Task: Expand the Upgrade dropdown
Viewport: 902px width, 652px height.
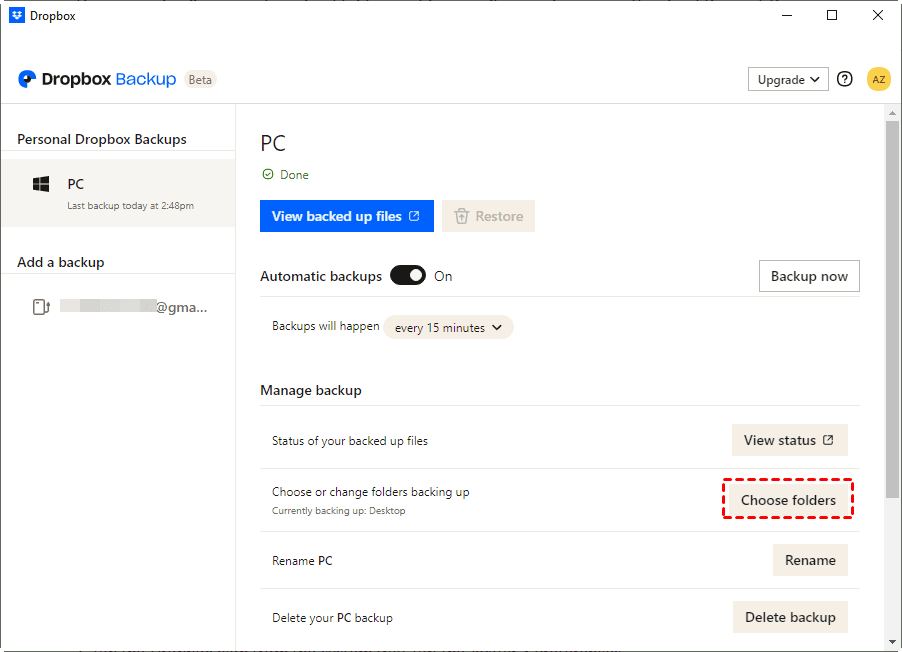Action: tap(788, 79)
